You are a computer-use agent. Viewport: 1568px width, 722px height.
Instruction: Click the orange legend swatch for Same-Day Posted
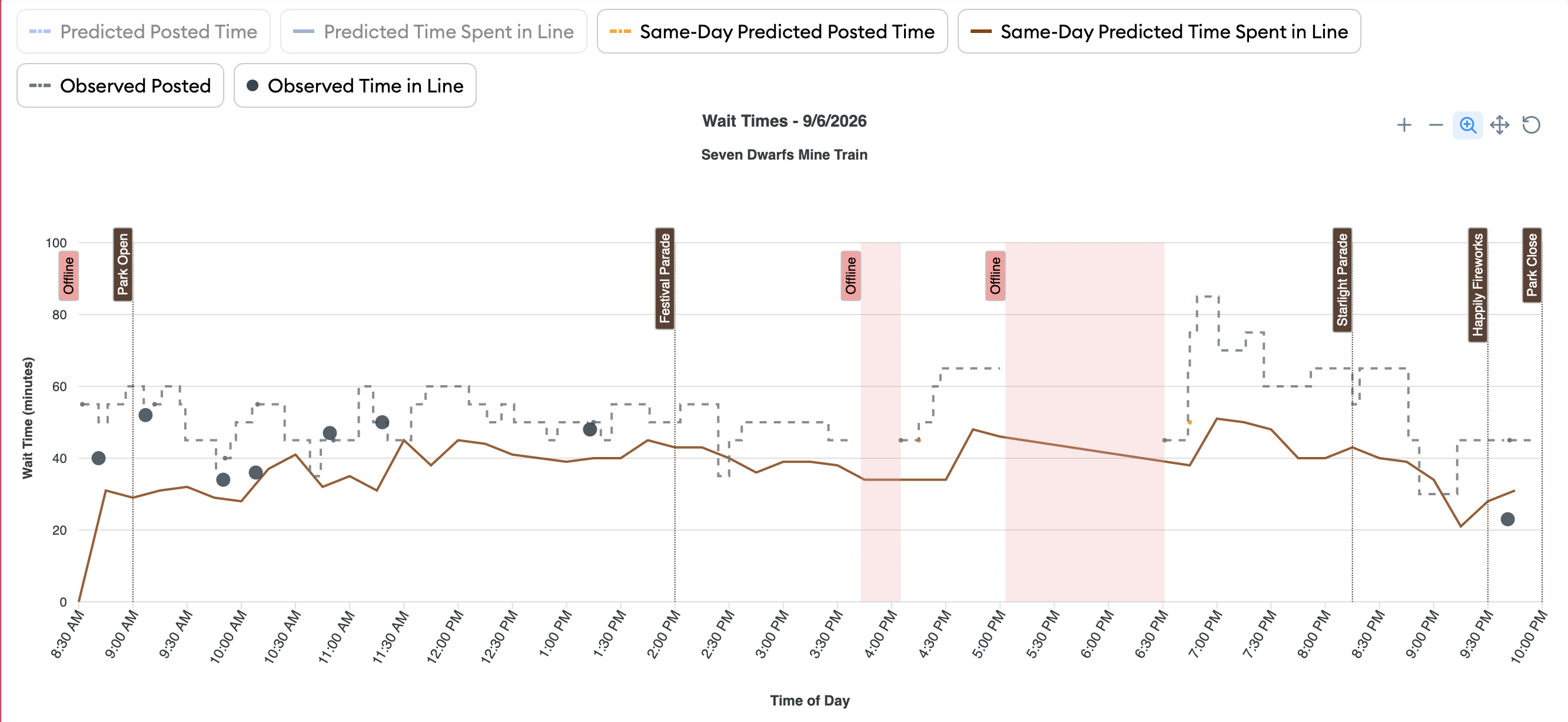(x=620, y=31)
